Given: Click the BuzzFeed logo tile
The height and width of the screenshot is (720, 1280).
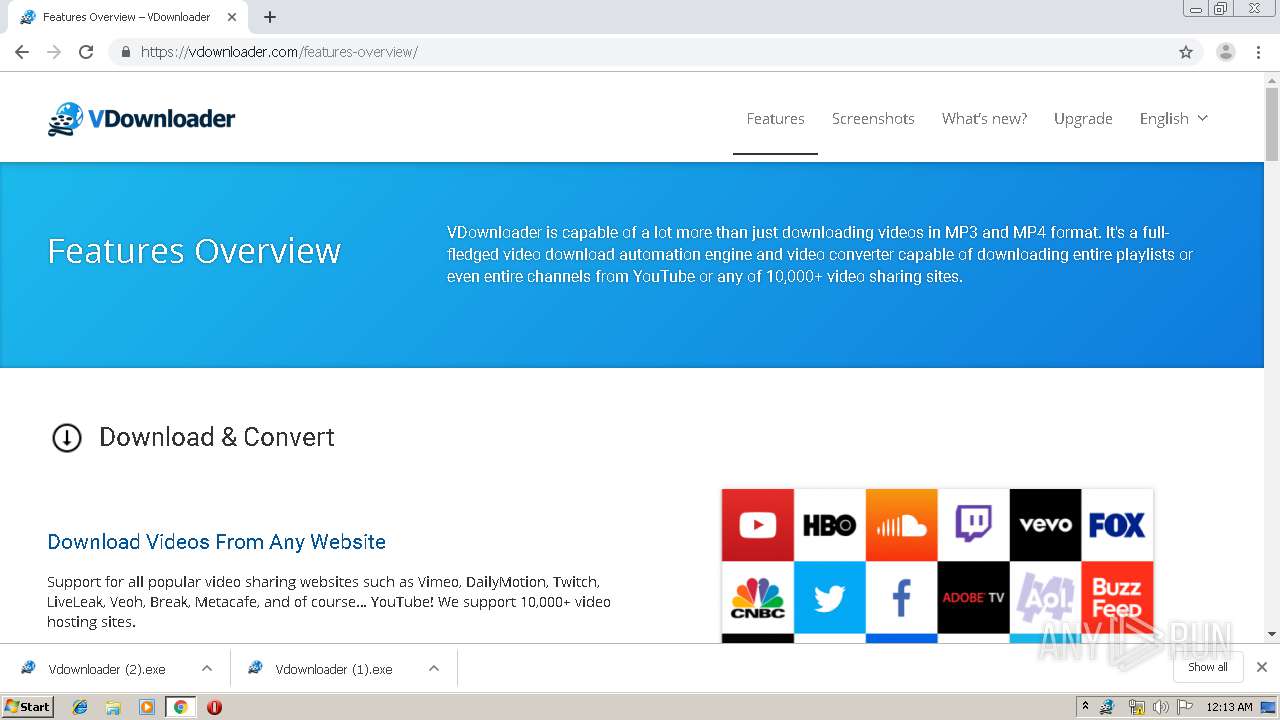Looking at the screenshot, I should pos(1118,597).
